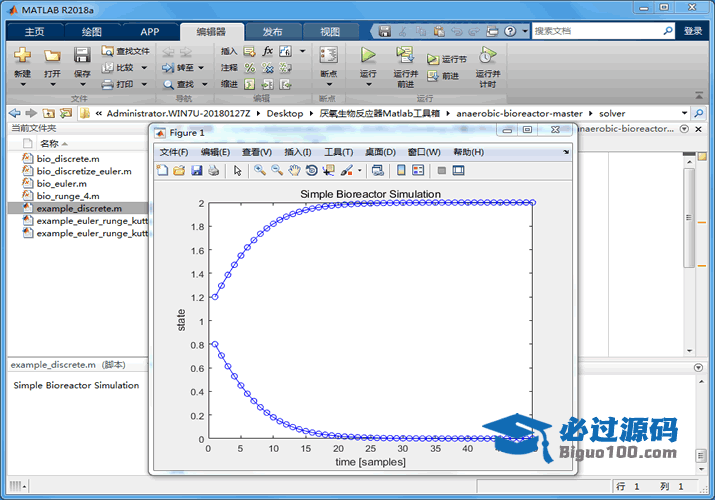The image size is (715, 500).
Task: Switch to Publish (发布) tab
Action: pos(272,31)
